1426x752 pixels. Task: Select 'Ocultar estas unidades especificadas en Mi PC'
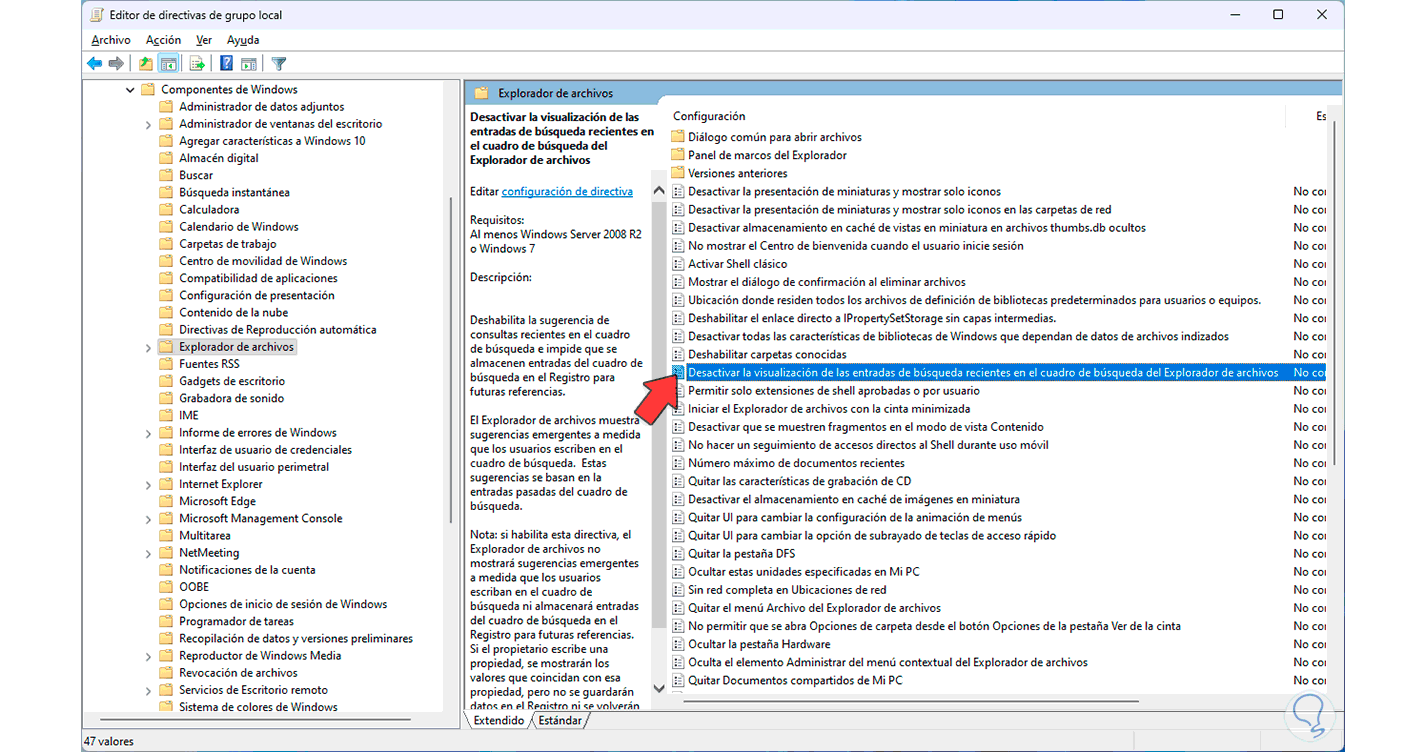[804, 572]
